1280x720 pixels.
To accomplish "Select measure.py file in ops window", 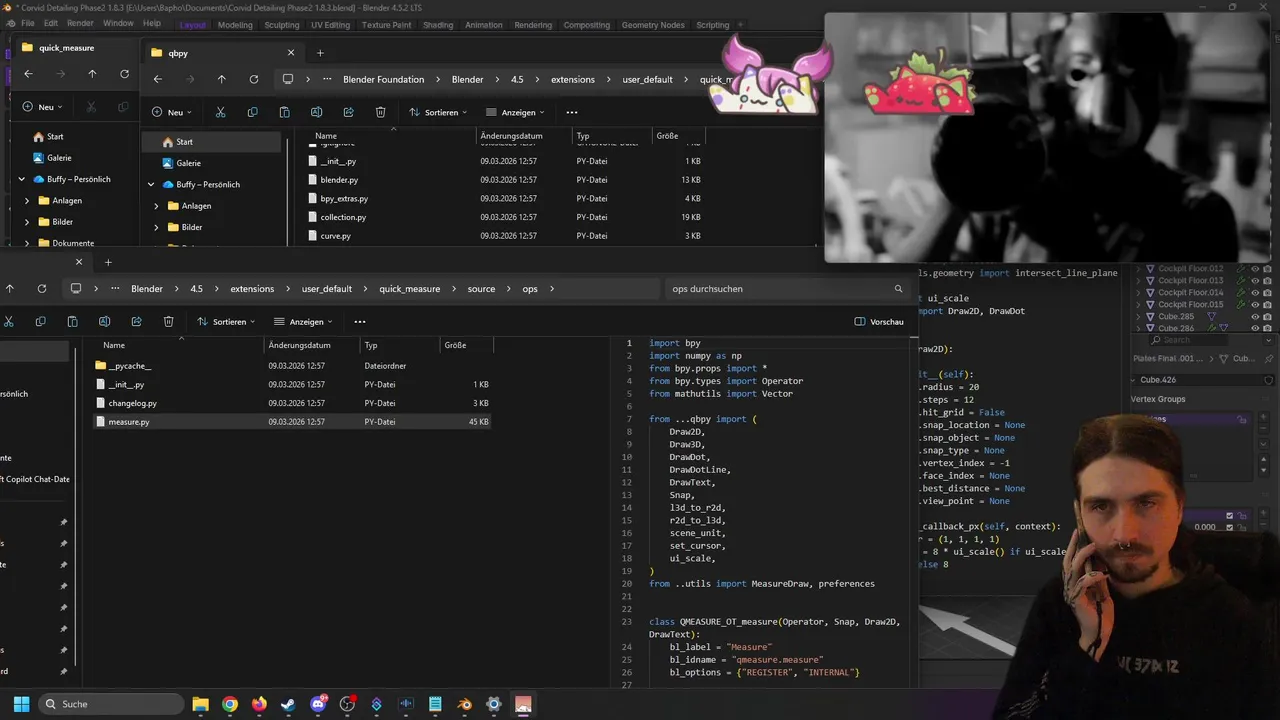I will click(291, 422).
